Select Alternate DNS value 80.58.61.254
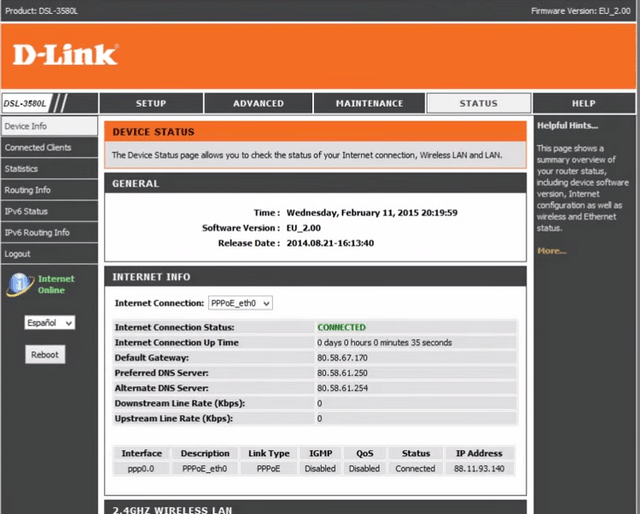 [342, 388]
